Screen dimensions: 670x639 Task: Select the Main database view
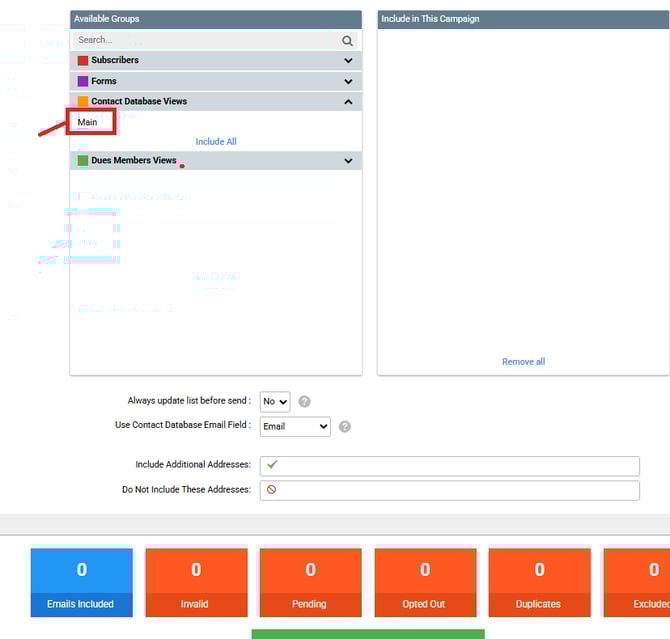click(88, 122)
